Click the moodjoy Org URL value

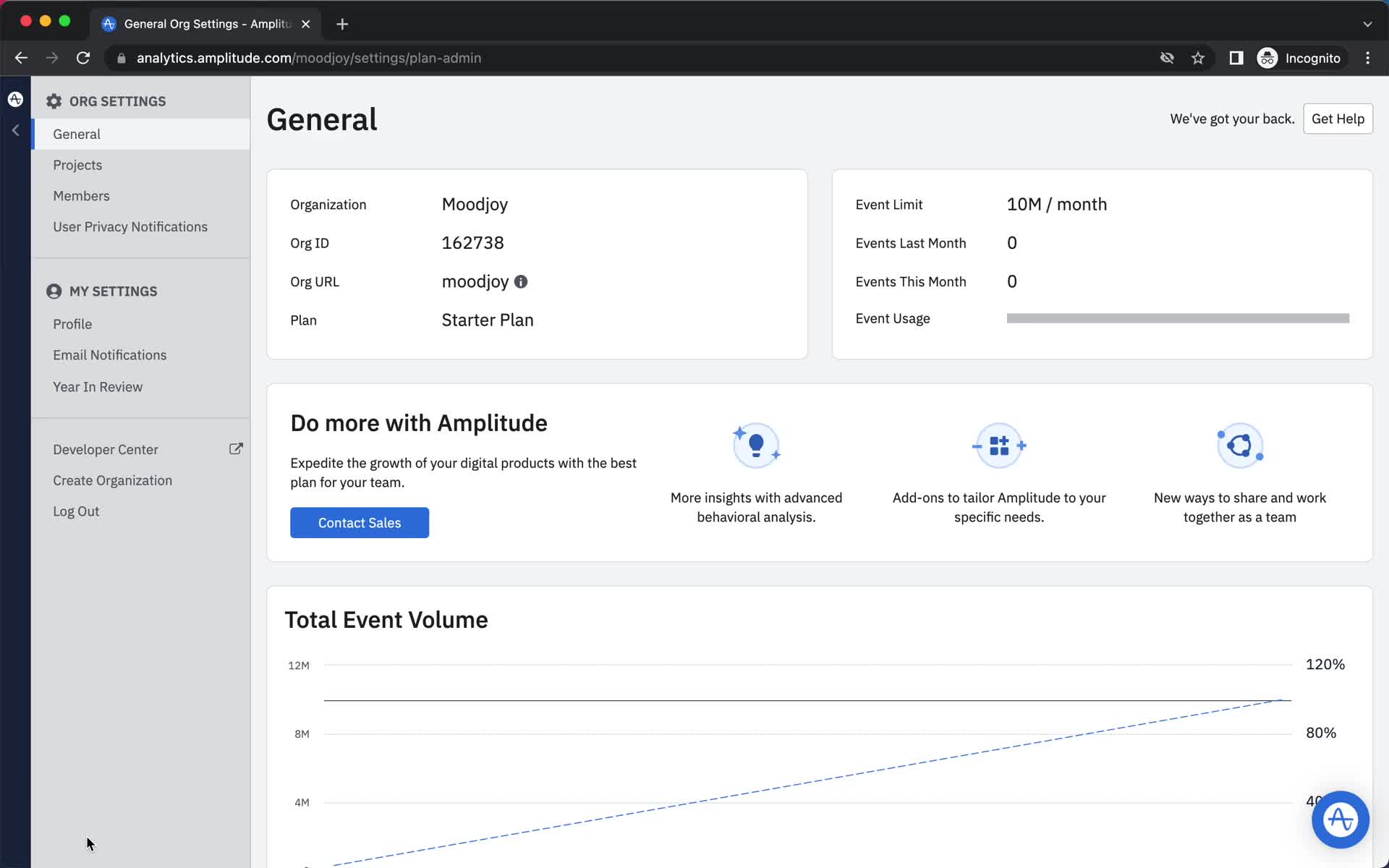[x=475, y=281]
